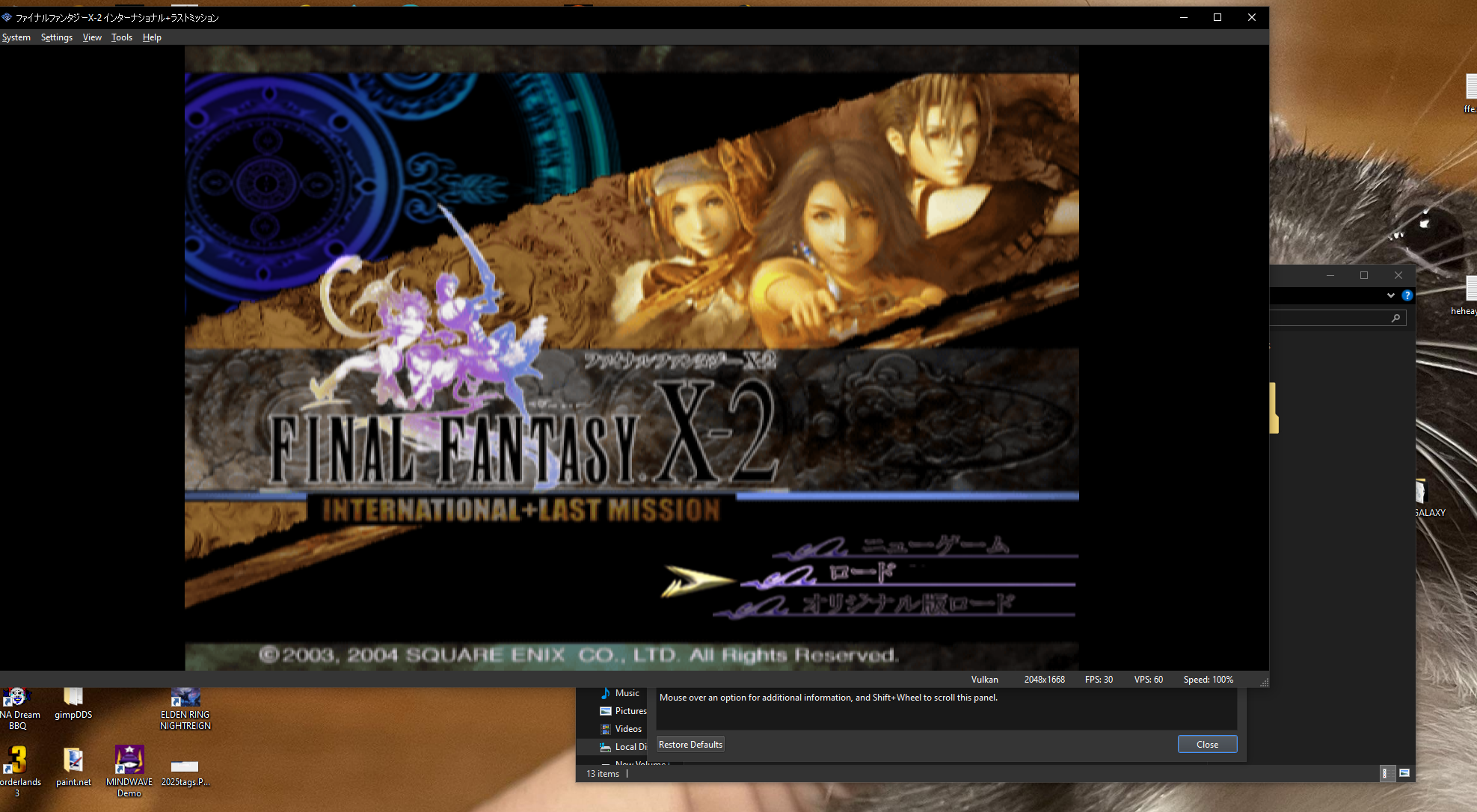
Task: Click the Vulkan renderer status entry
Action: 984,680
